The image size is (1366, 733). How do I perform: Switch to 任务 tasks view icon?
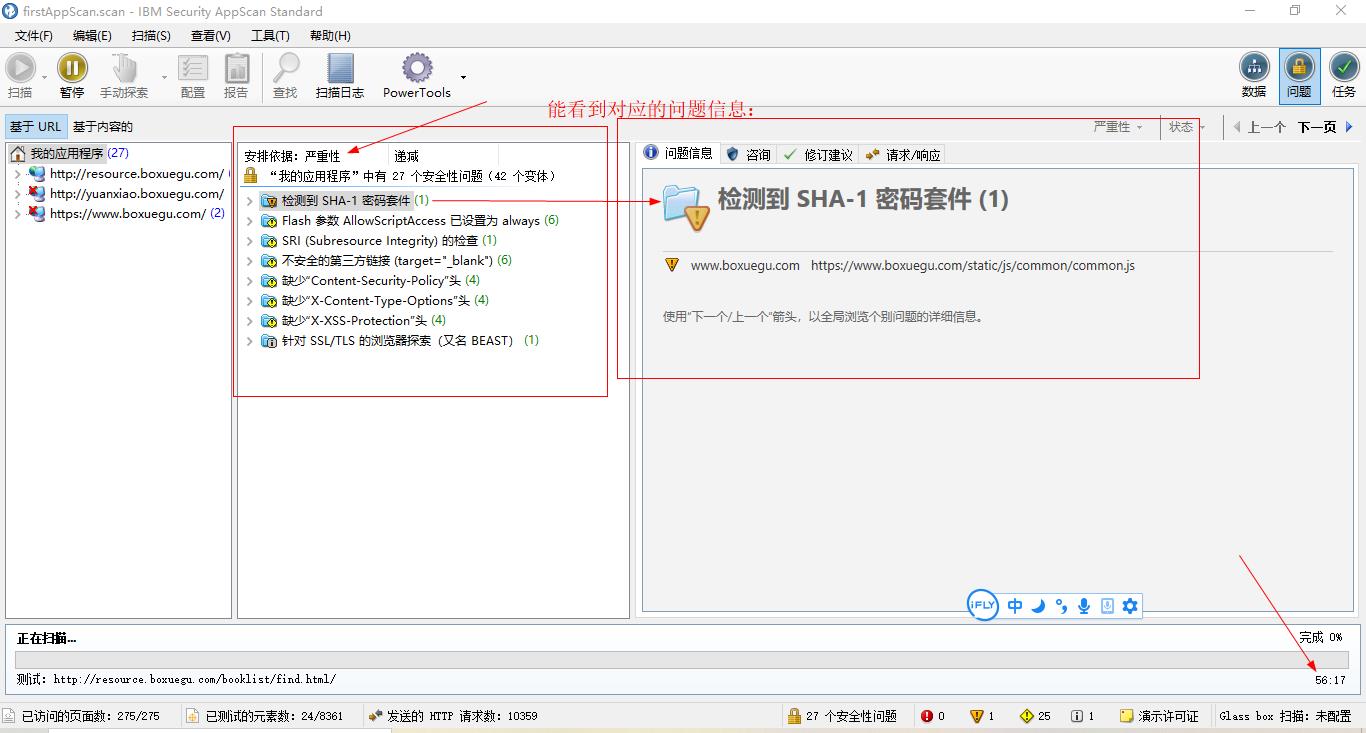click(1344, 68)
